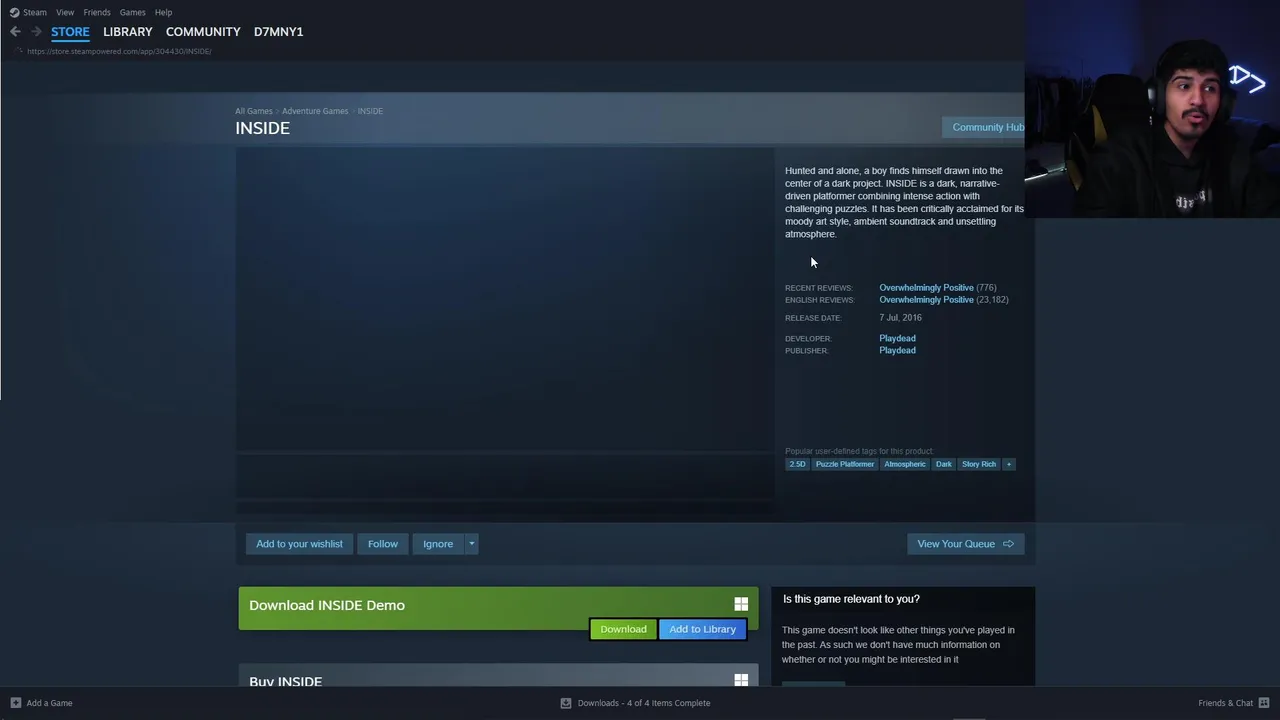Switch to the COMMUNITY tab
1280x720 pixels.
click(x=203, y=32)
